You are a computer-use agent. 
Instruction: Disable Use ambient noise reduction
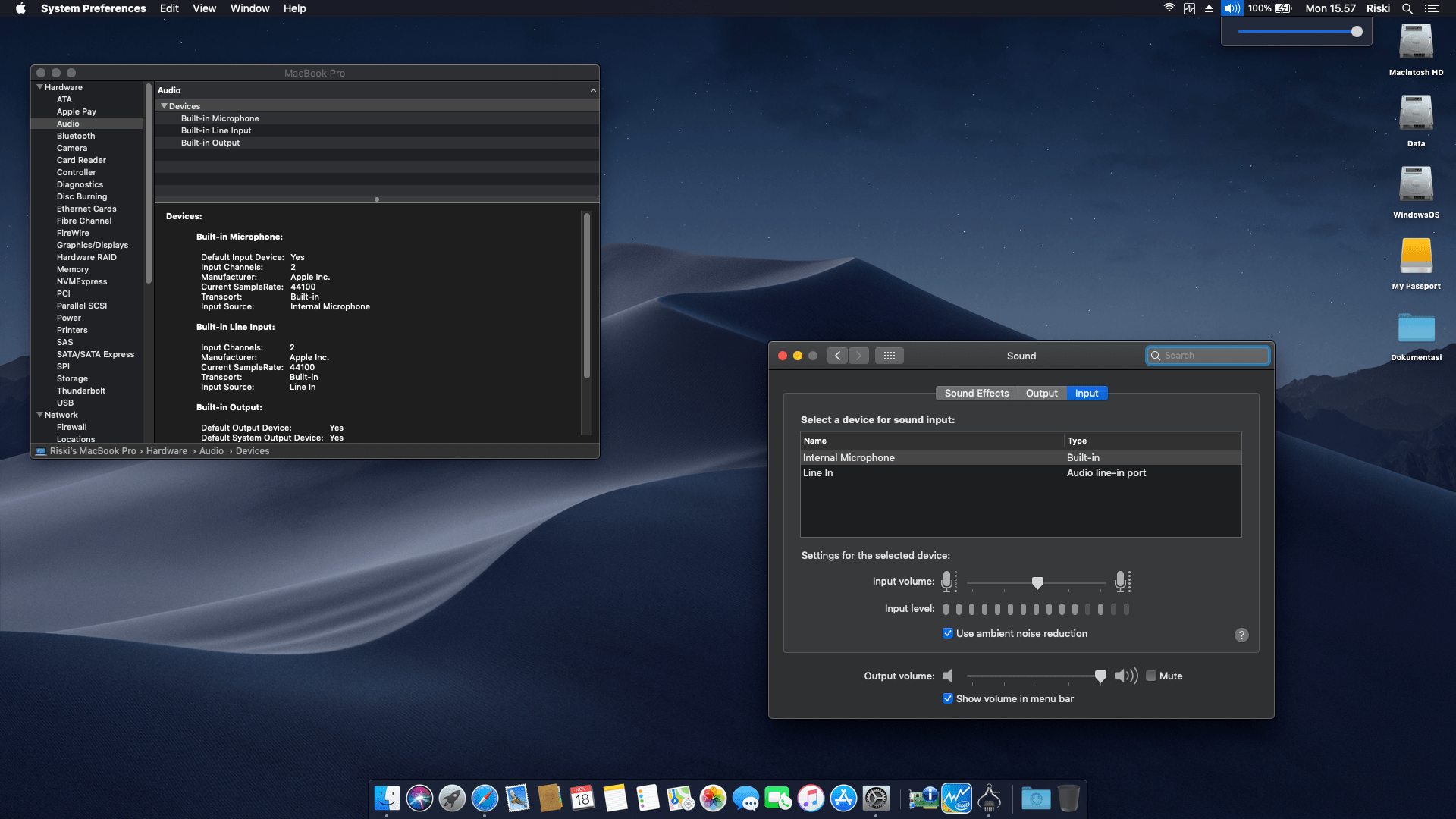(948, 633)
